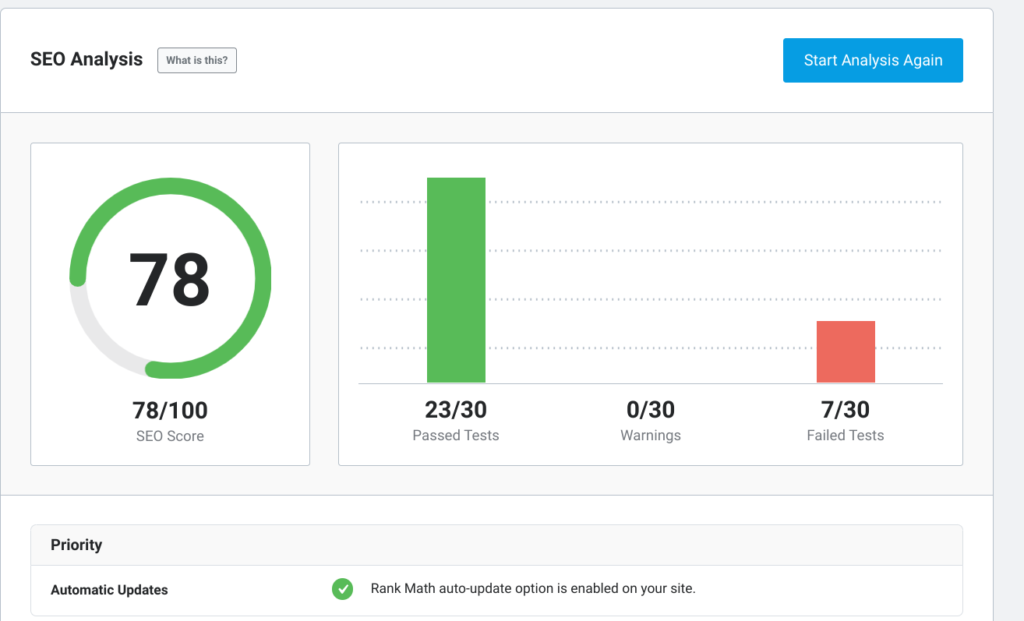This screenshot has height=621, width=1024.
Task: Click the Failed Tests label
Action: pyautogui.click(x=845, y=436)
